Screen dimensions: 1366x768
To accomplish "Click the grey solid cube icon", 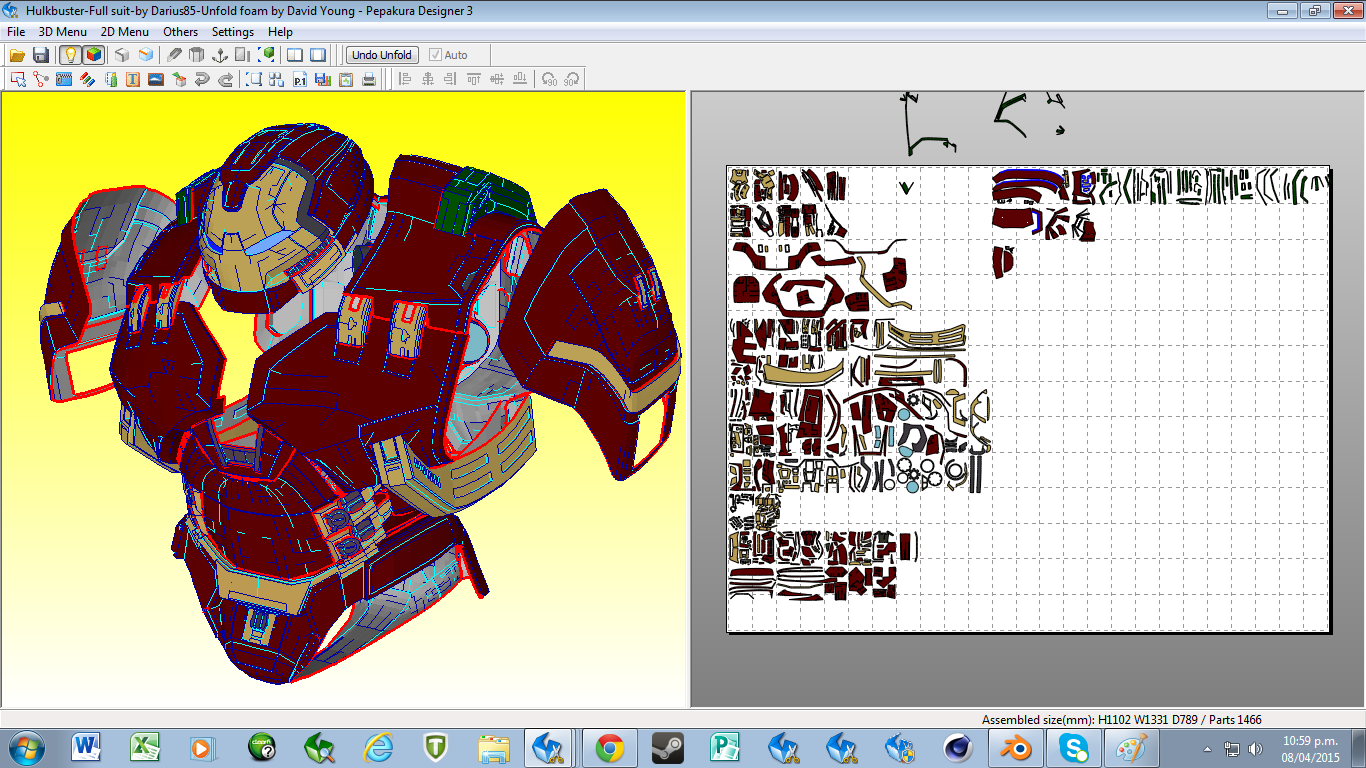I will (121, 55).
